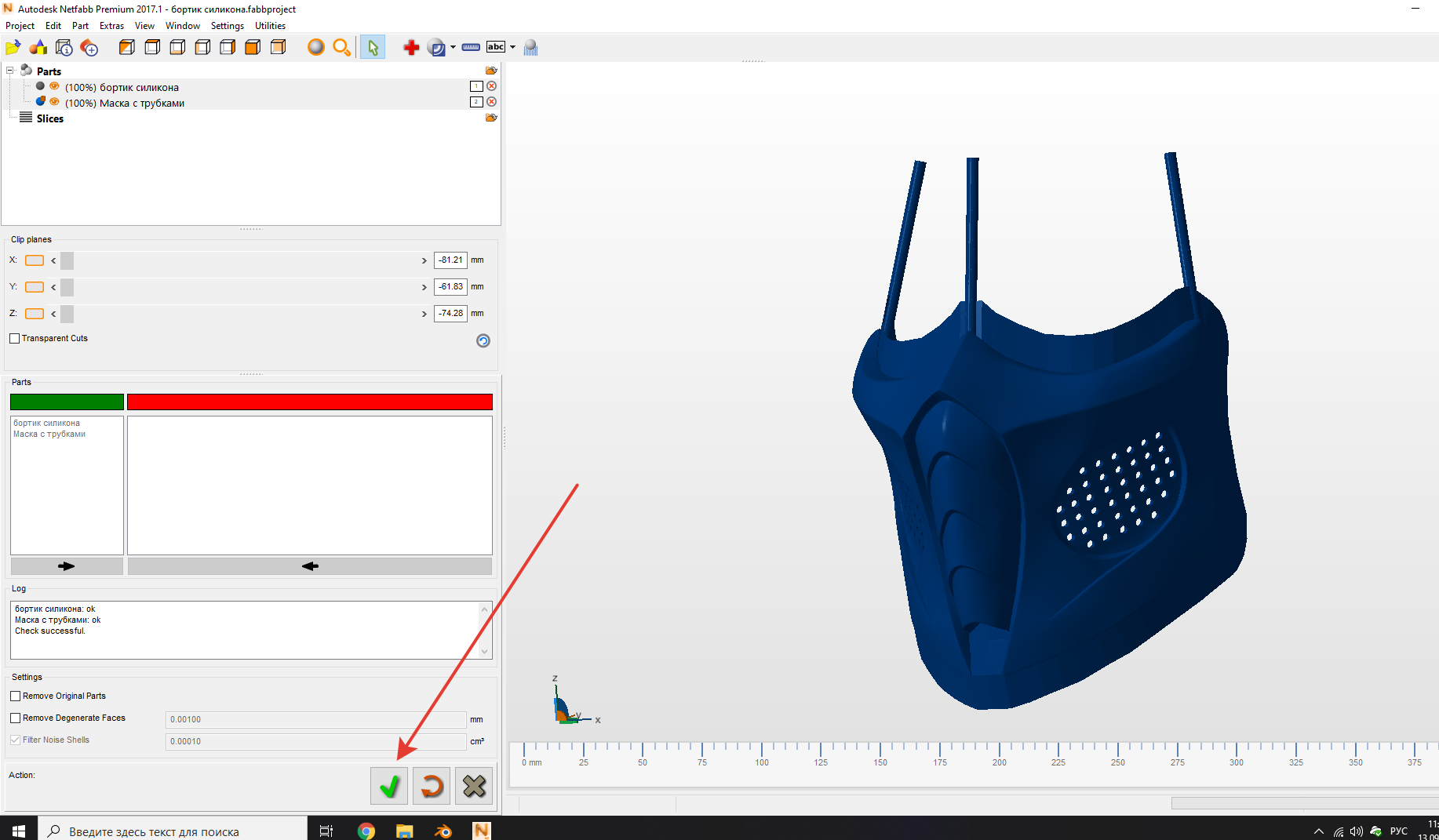
Task: Select the Slices tree item
Action: pos(49,118)
